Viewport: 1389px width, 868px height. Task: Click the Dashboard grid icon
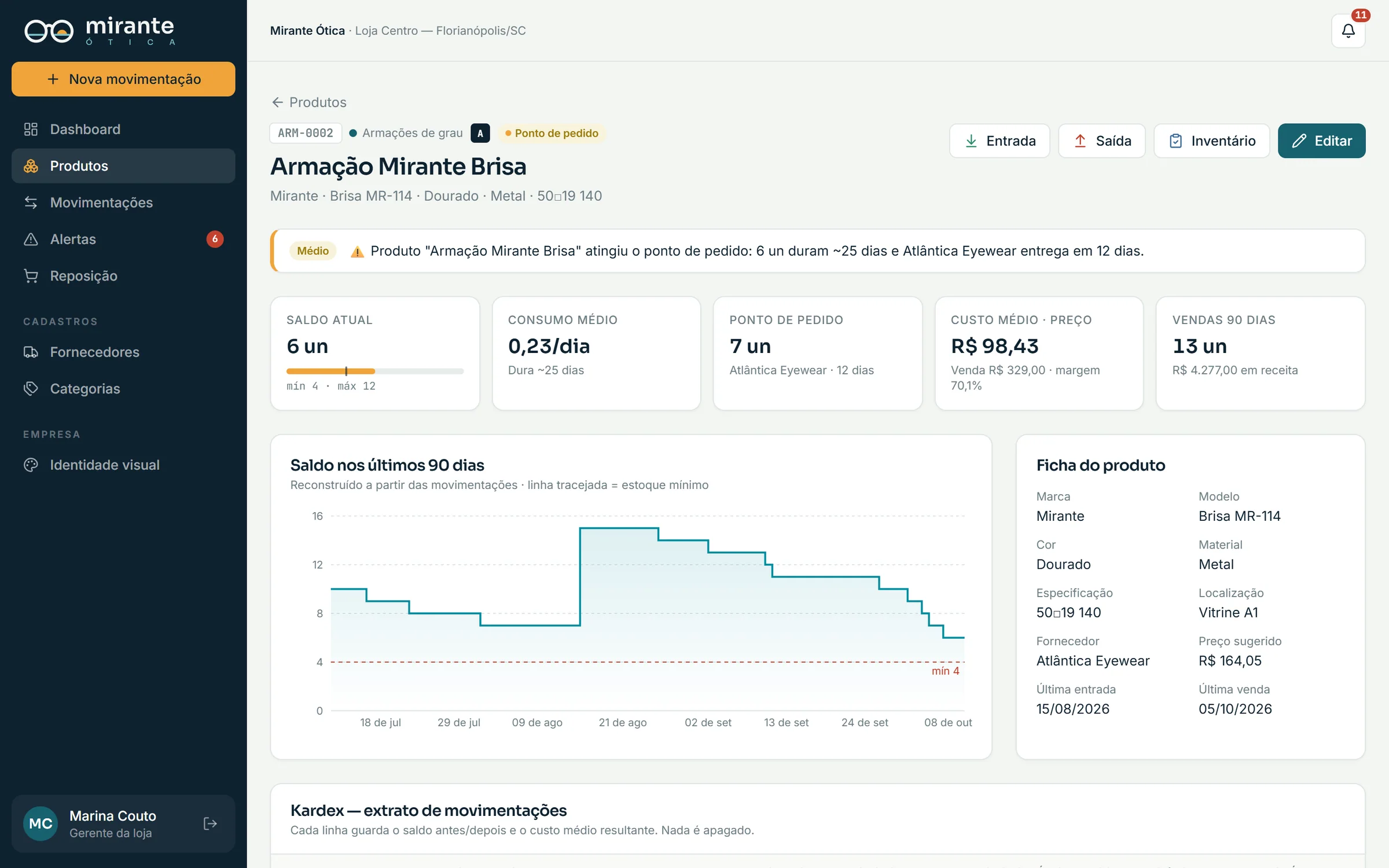[x=31, y=129]
